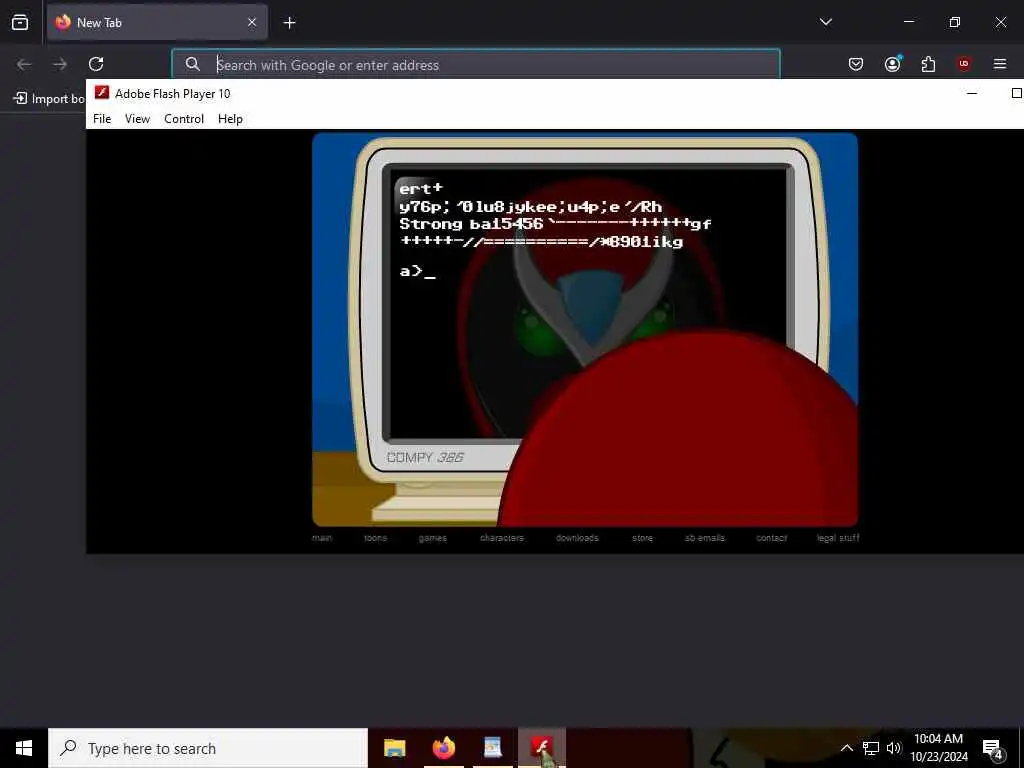Click the 'Strong ba15456' text line
Image resolution: width=1024 pixels, height=768 pixels.
tap(471, 224)
